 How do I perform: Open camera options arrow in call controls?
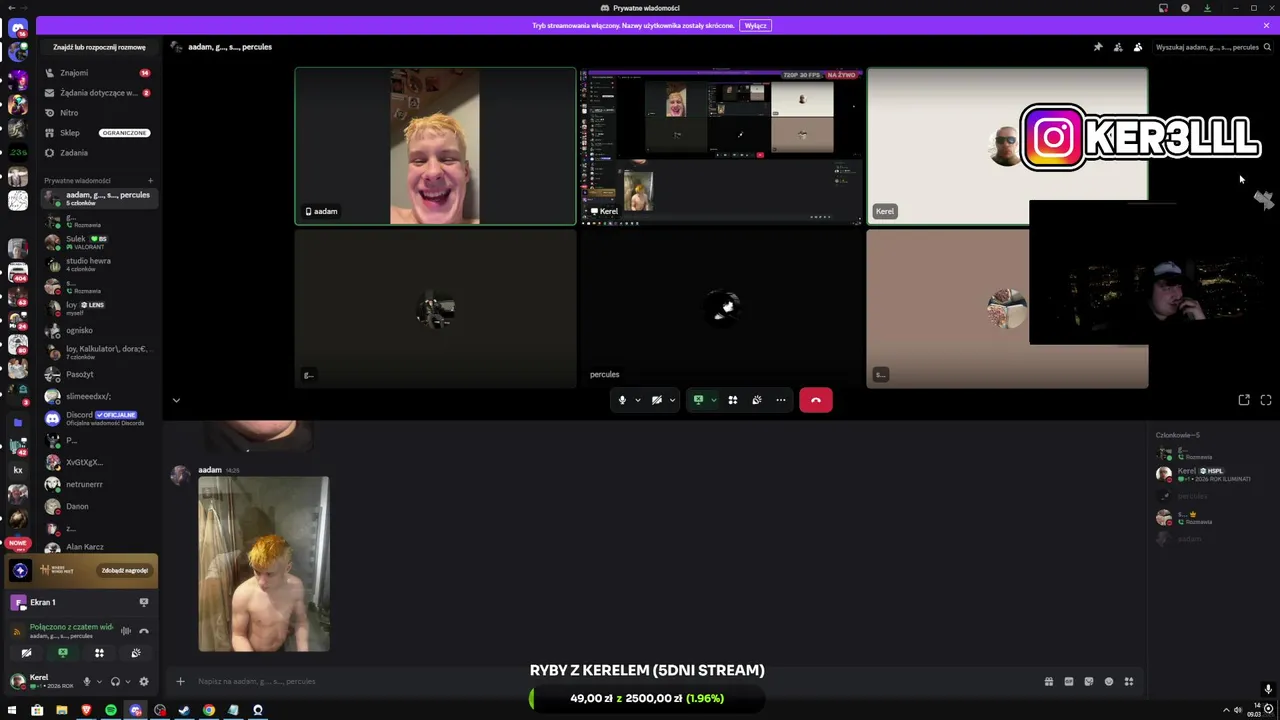click(x=672, y=400)
